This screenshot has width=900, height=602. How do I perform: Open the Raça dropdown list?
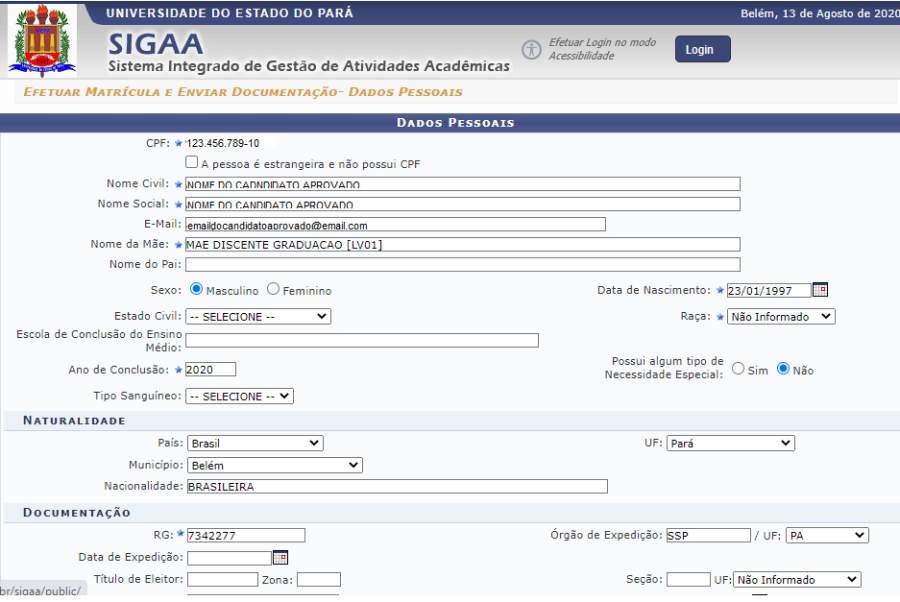780,316
